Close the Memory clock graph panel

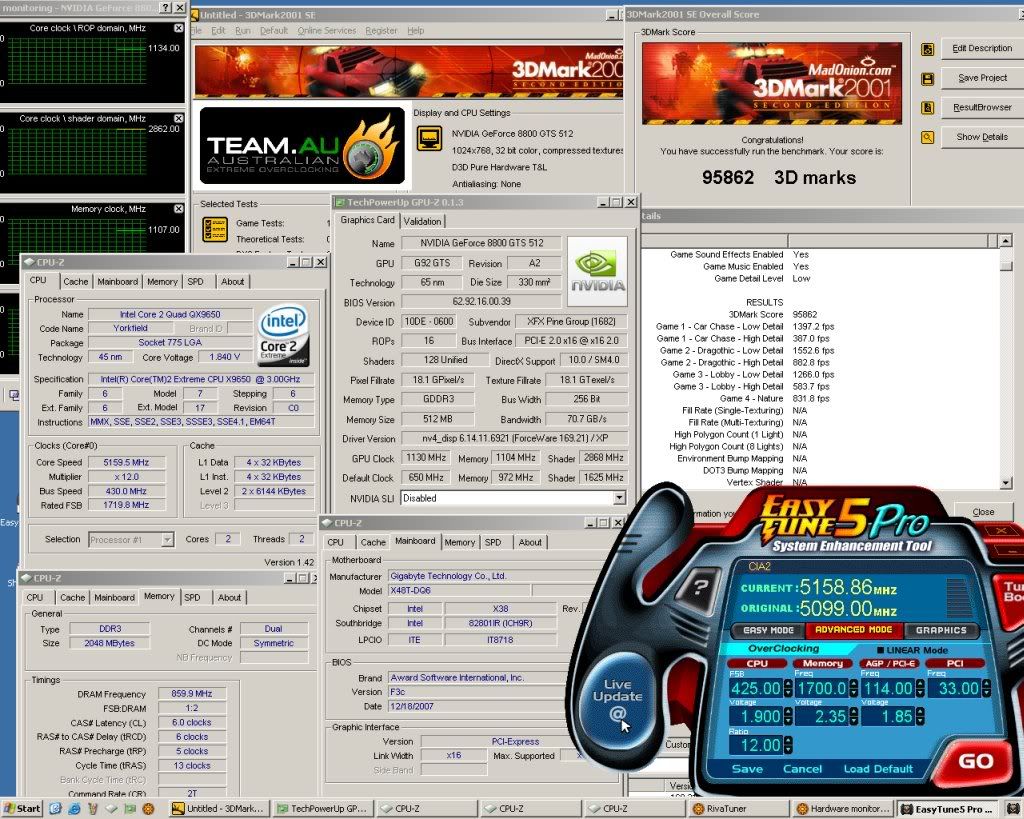click(x=179, y=208)
